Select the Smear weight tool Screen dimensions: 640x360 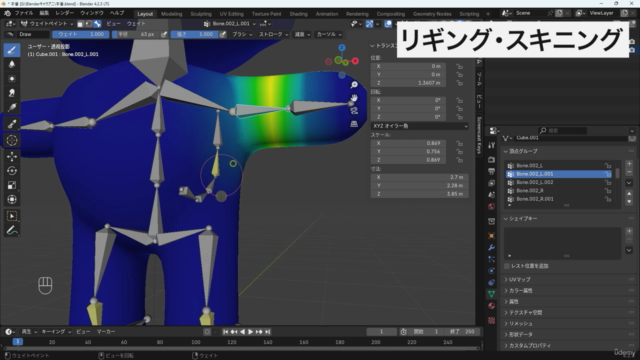(x=12, y=93)
